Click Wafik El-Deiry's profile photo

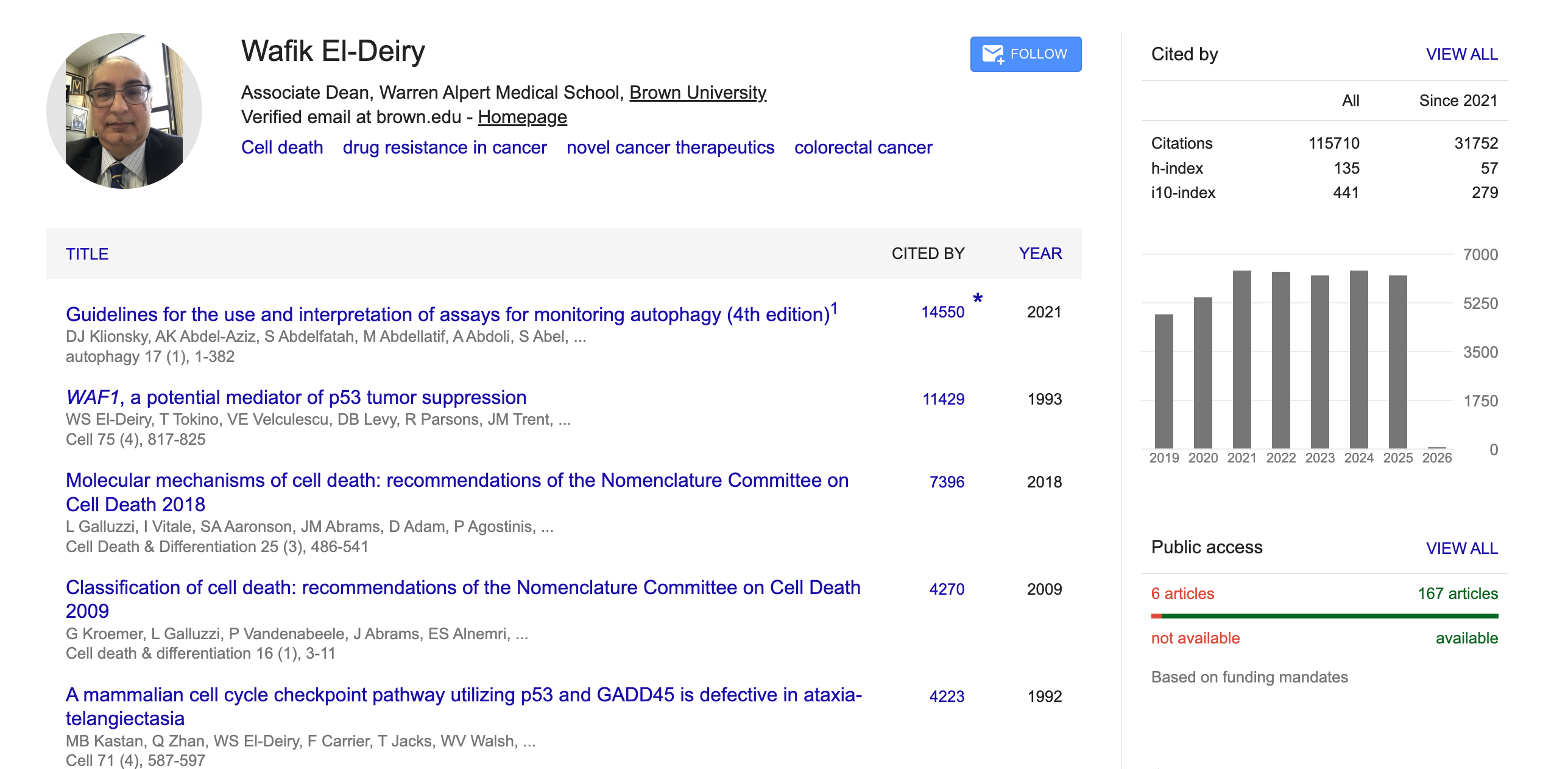tap(124, 111)
